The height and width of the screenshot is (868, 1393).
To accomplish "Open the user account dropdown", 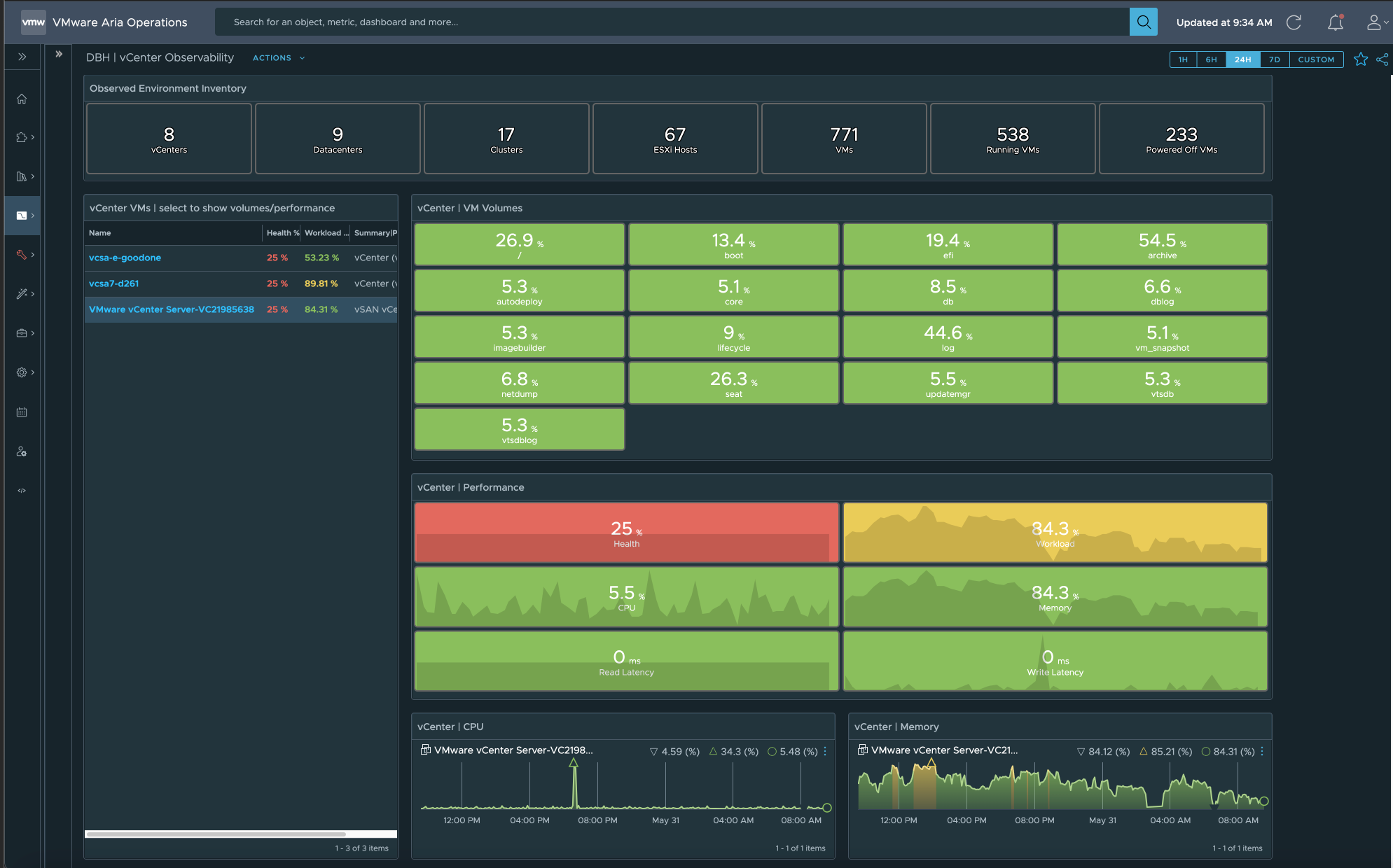I will (1376, 22).
